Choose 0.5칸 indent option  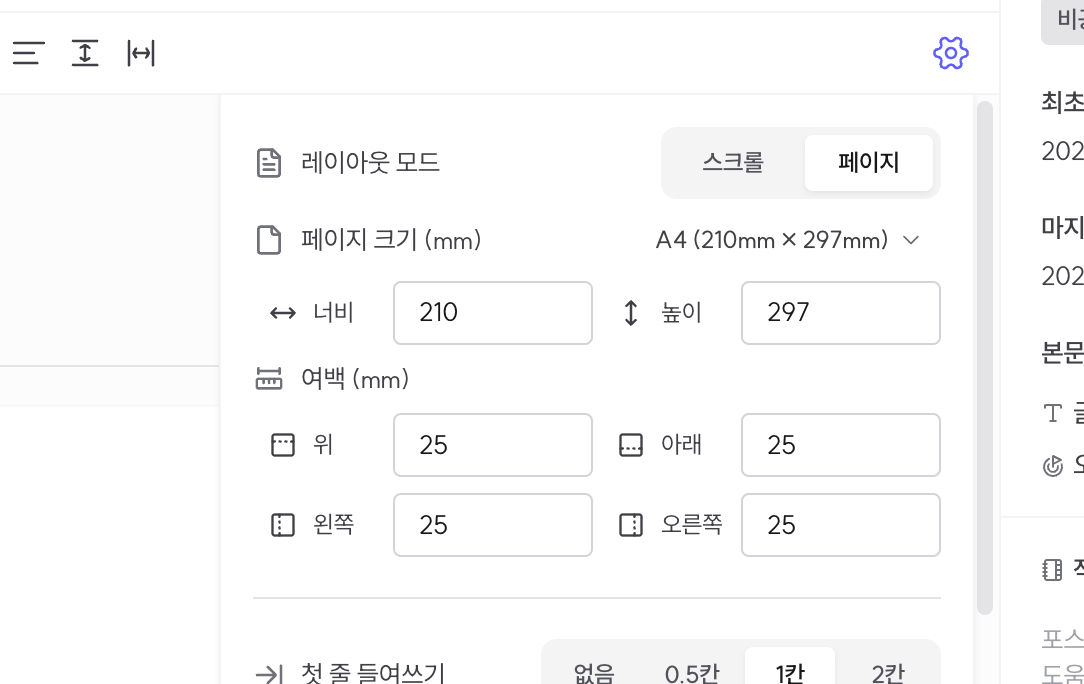691,671
